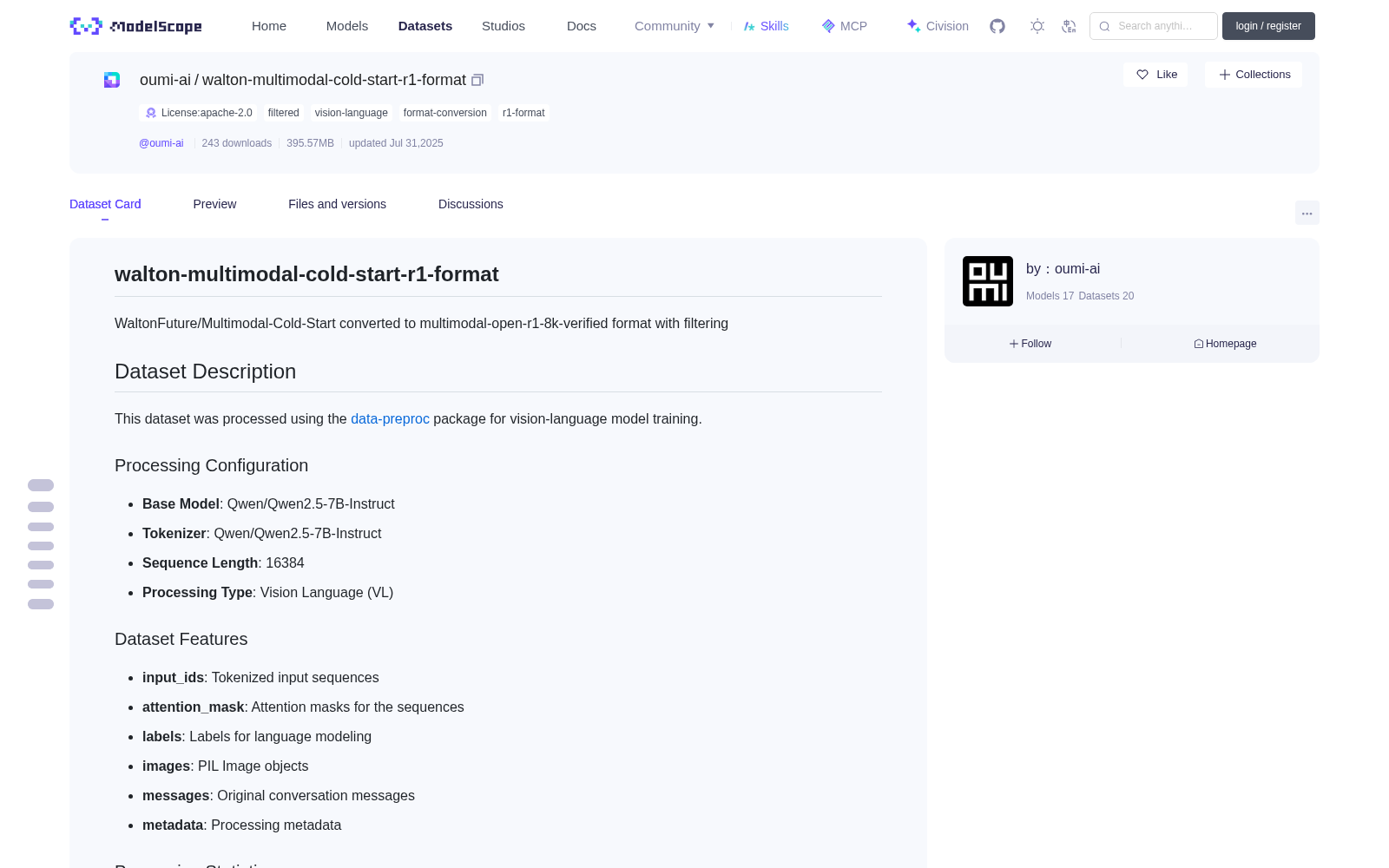Copy the dataset name with copy icon
Image resolution: width=1389 pixels, height=868 pixels.
tap(477, 80)
